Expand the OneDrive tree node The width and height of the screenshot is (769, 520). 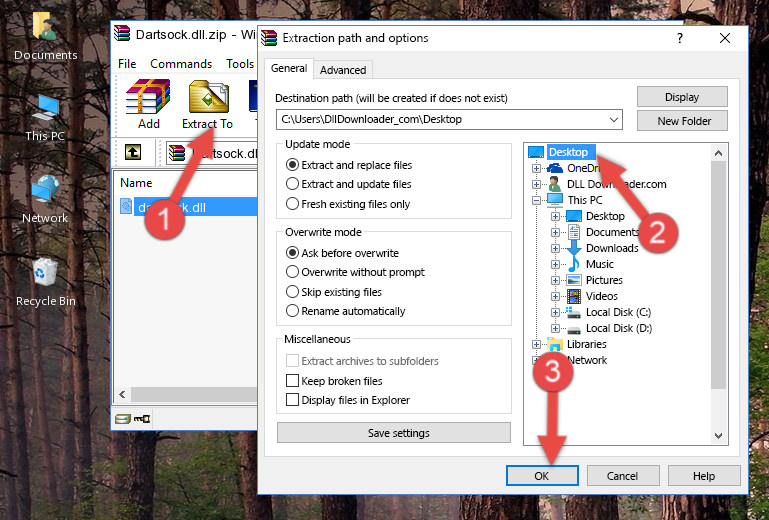[536, 168]
